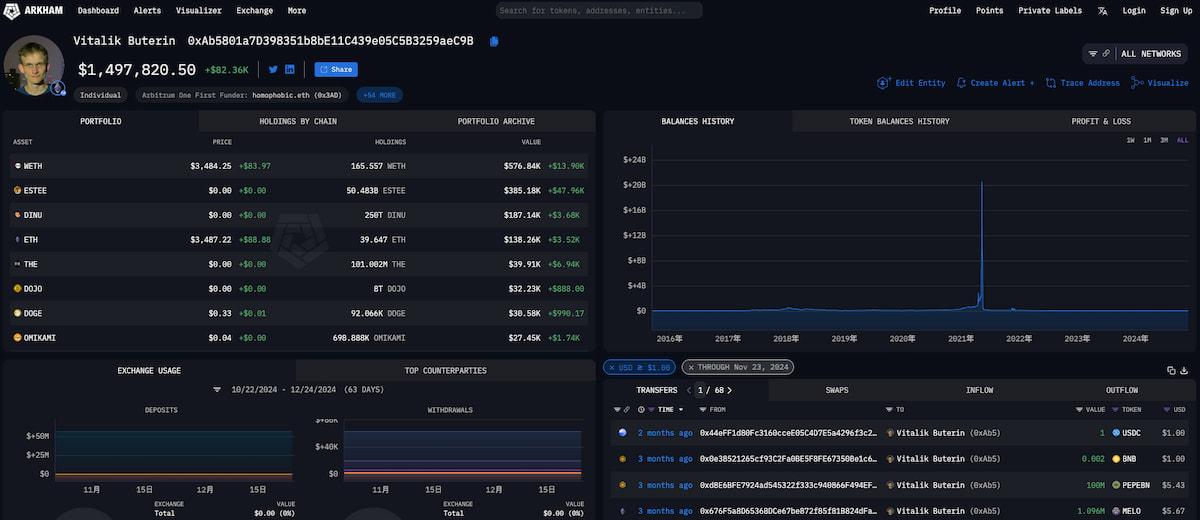The height and width of the screenshot is (520, 1200).
Task: Download the transfers data via download icon
Action: pos(1185,370)
